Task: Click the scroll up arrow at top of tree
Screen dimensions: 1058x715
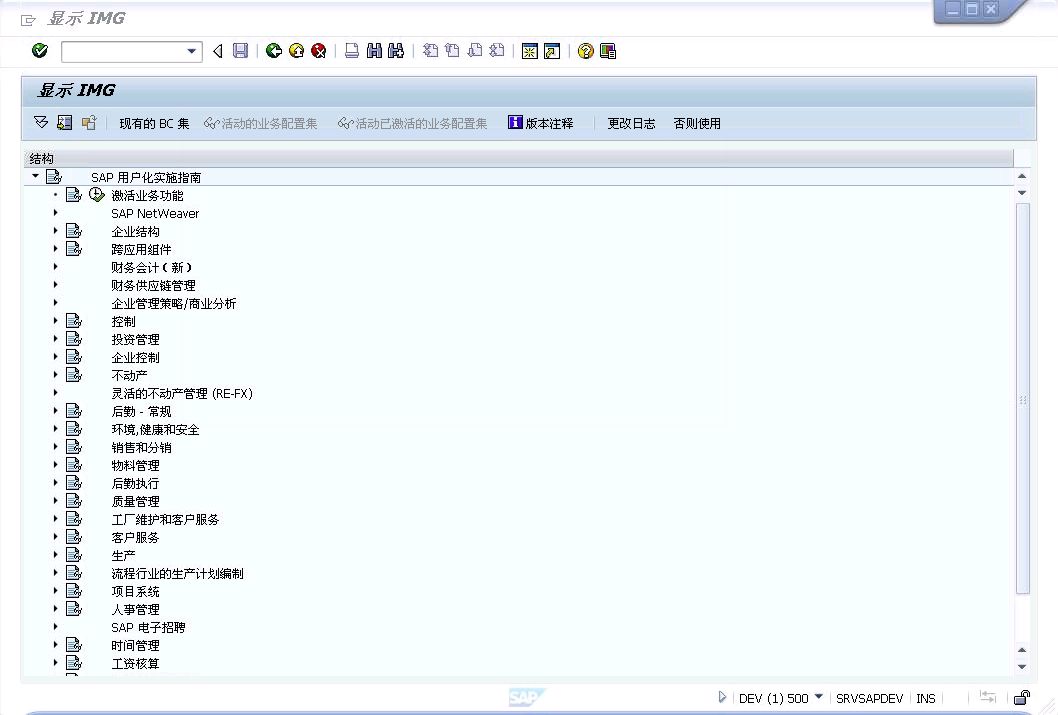Action: (1022, 176)
